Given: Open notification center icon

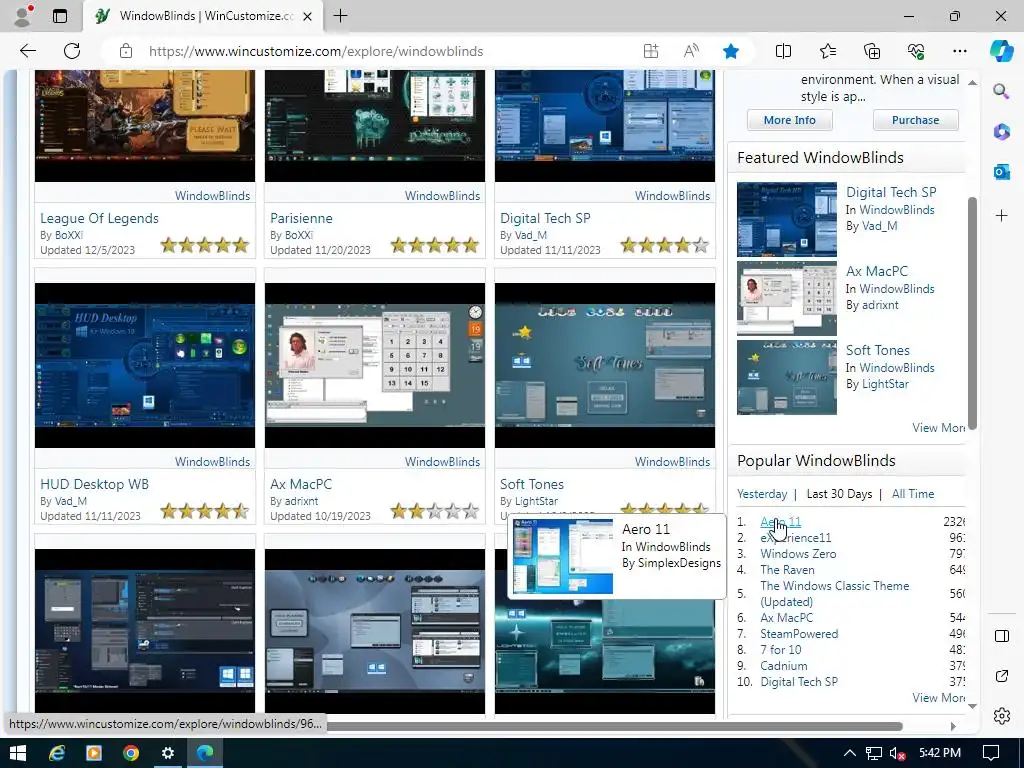Looking at the screenshot, I should [x=991, y=753].
